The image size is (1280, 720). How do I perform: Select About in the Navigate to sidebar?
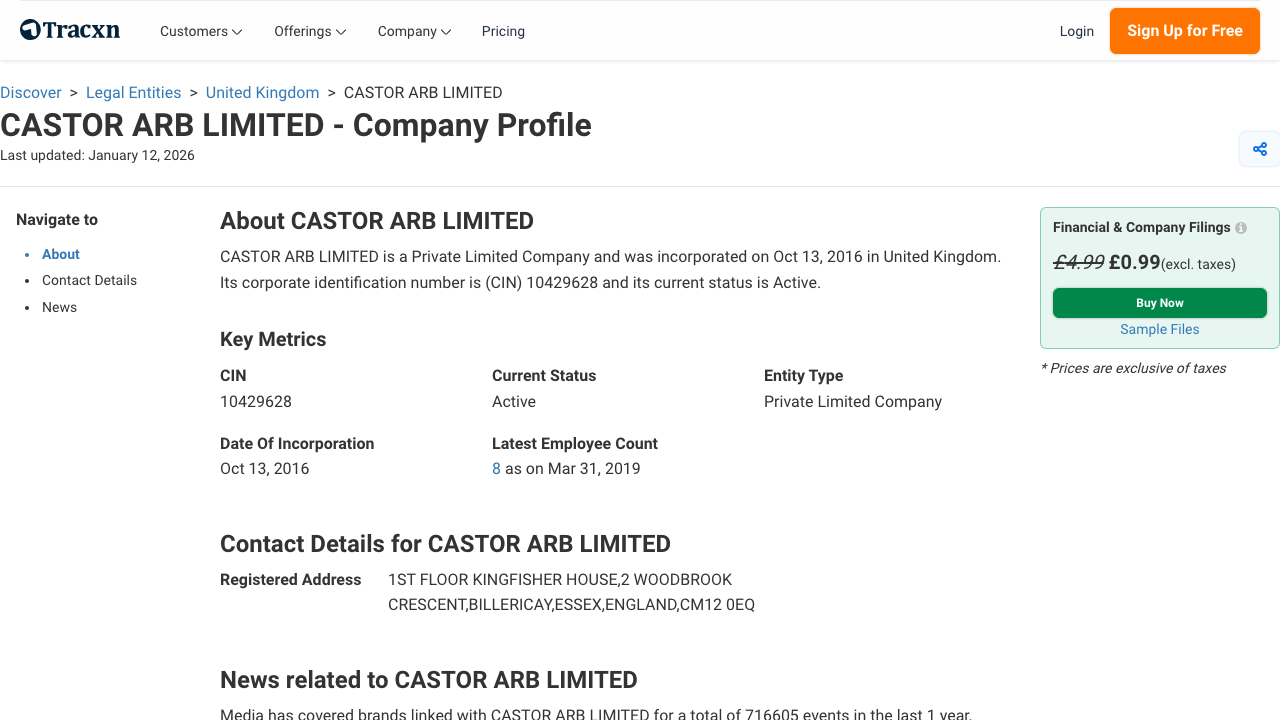tap(60, 254)
